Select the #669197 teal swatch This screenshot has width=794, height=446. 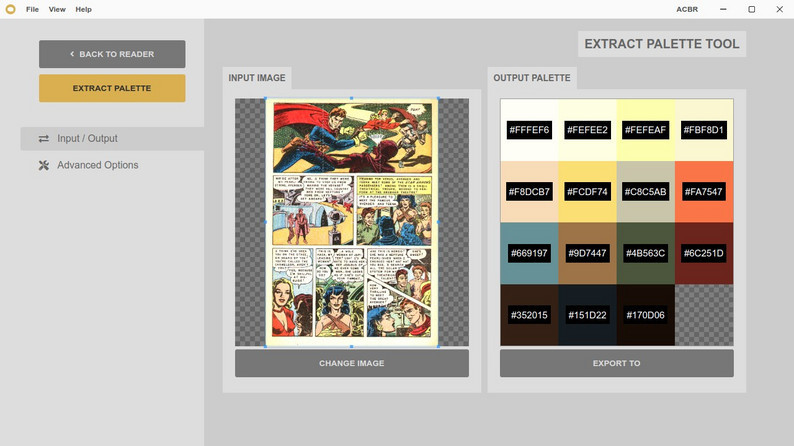[529, 253]
